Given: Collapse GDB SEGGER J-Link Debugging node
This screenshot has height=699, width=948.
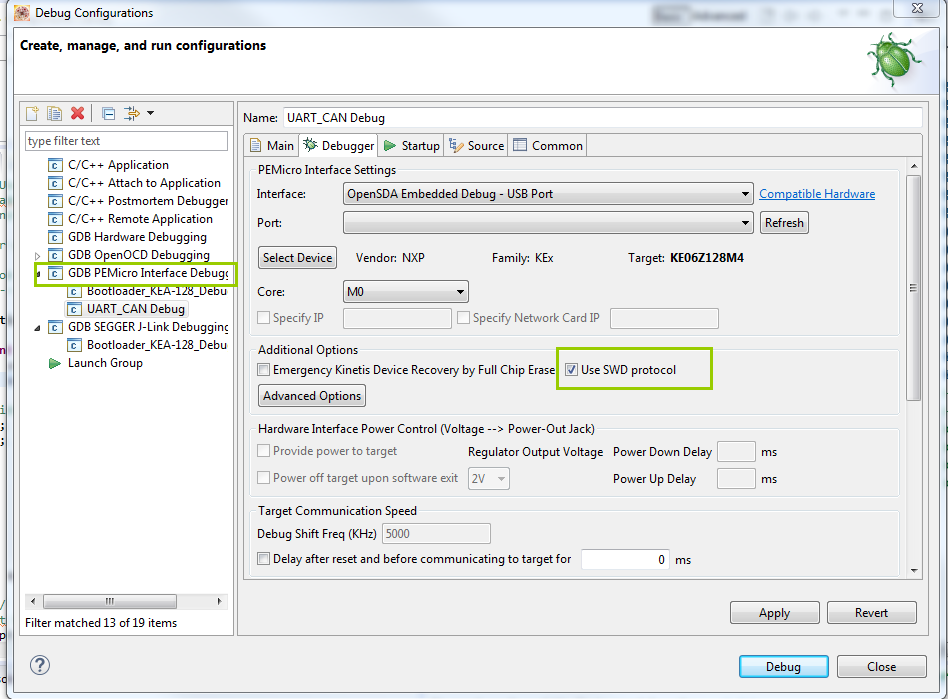Looking at the screenshot, I should 37,328.
